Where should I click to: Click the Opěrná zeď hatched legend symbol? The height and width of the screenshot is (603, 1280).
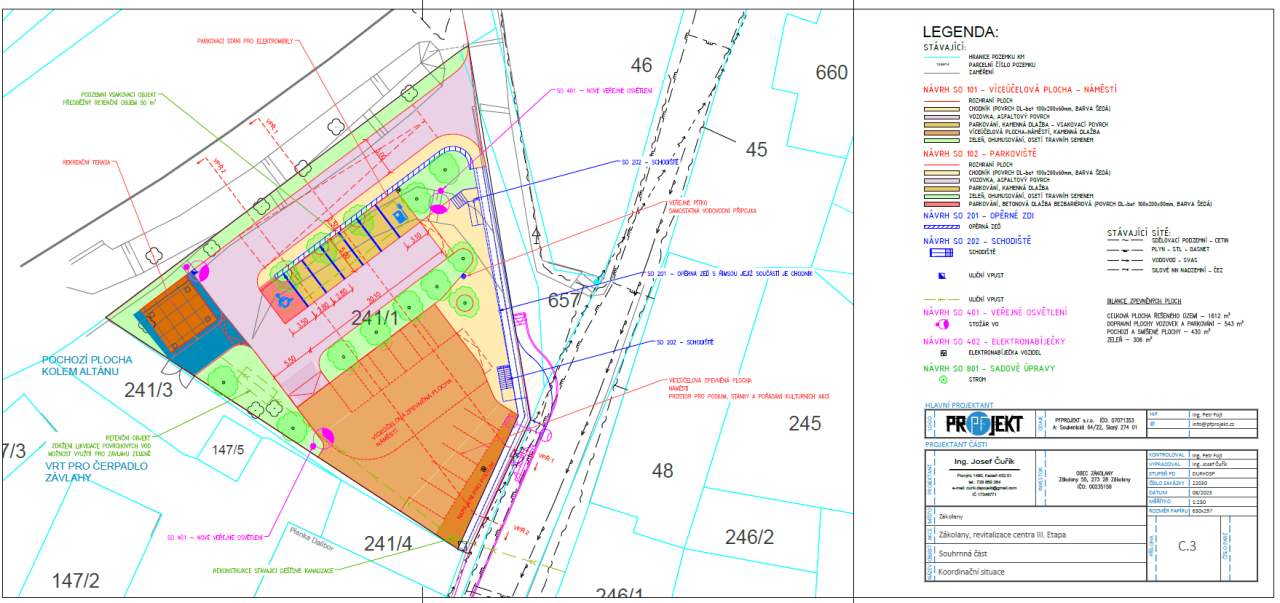[x=942, y=226]
